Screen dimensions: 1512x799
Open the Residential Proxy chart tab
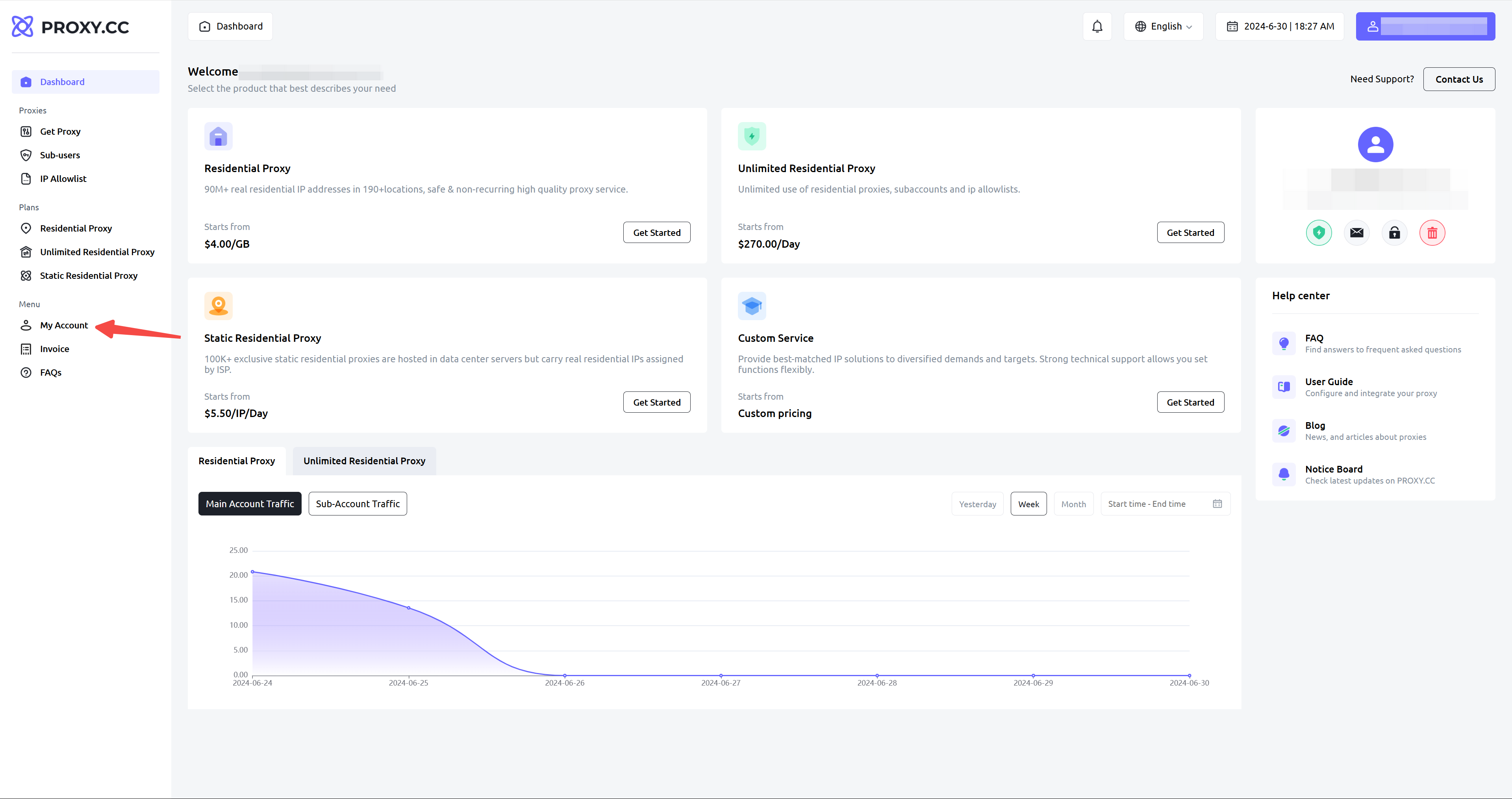click(x=237, y=461)
